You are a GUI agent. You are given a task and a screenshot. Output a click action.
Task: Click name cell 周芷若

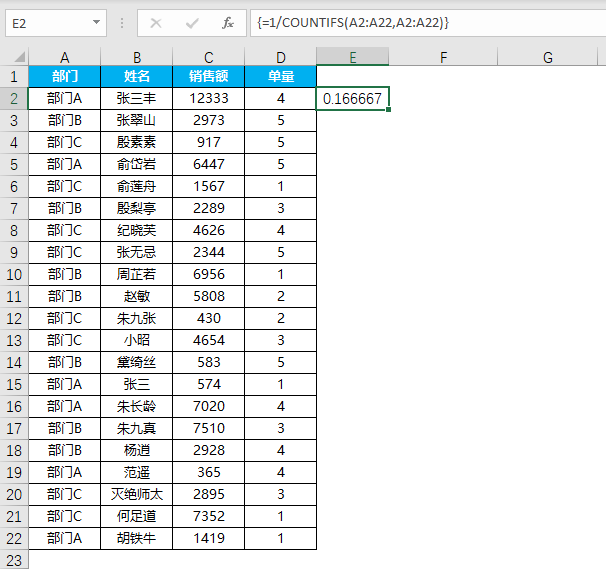136,274
